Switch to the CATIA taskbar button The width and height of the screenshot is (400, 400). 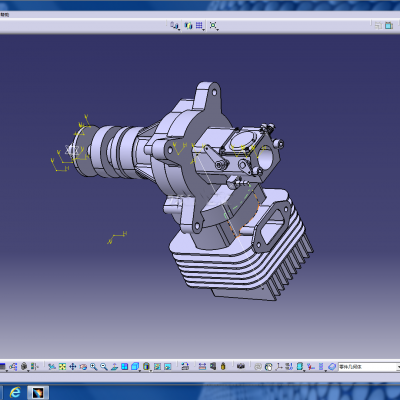(x=38, y=392)
